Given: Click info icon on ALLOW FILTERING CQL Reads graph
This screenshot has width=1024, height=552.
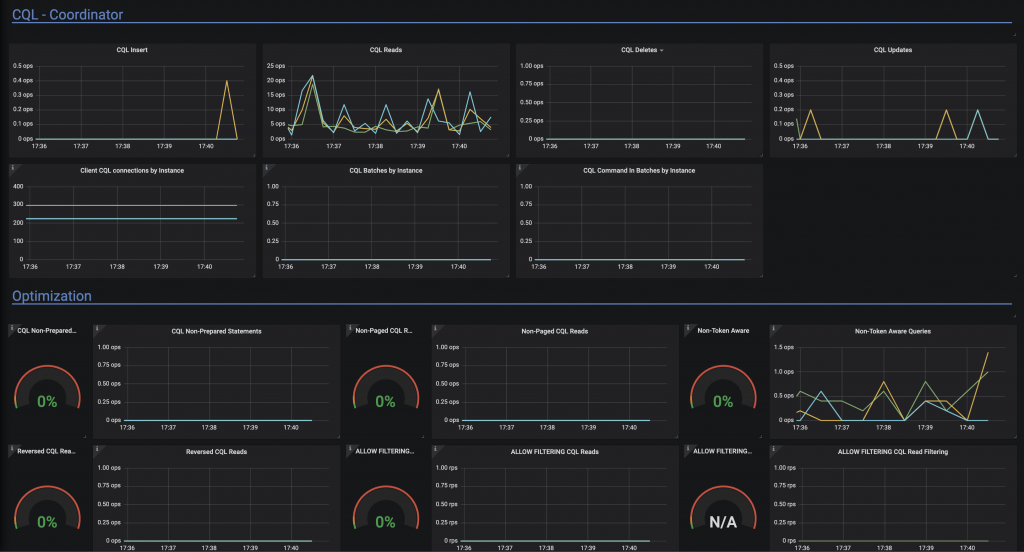Looking at the screenshot, I should pos(435,449).
